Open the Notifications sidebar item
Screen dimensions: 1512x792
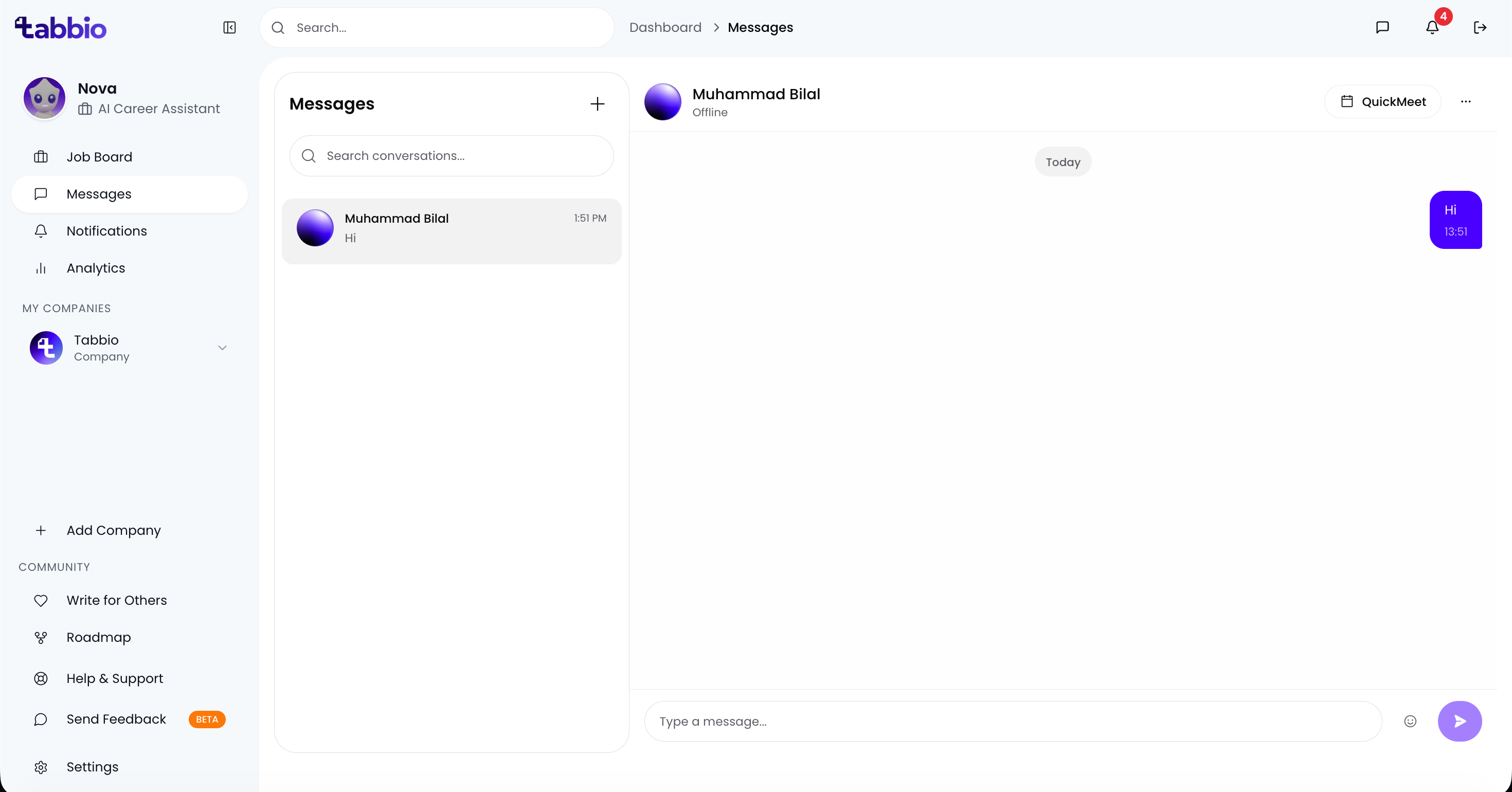[106, 231]
